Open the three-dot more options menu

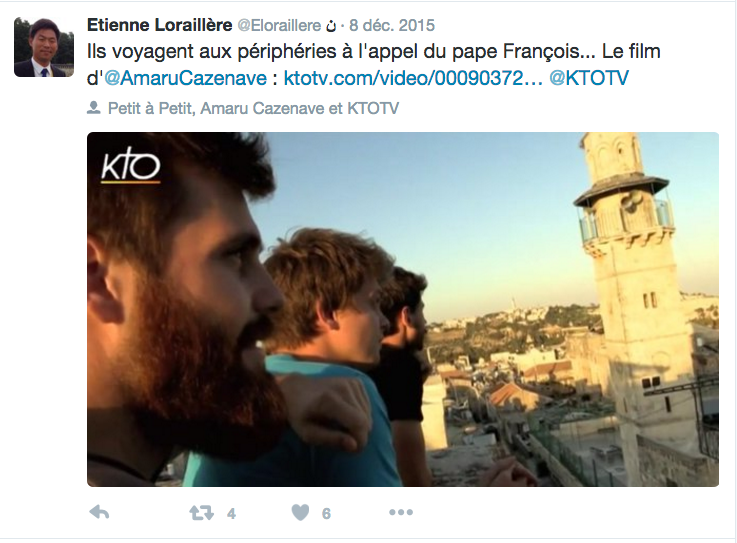coord(401,512)
